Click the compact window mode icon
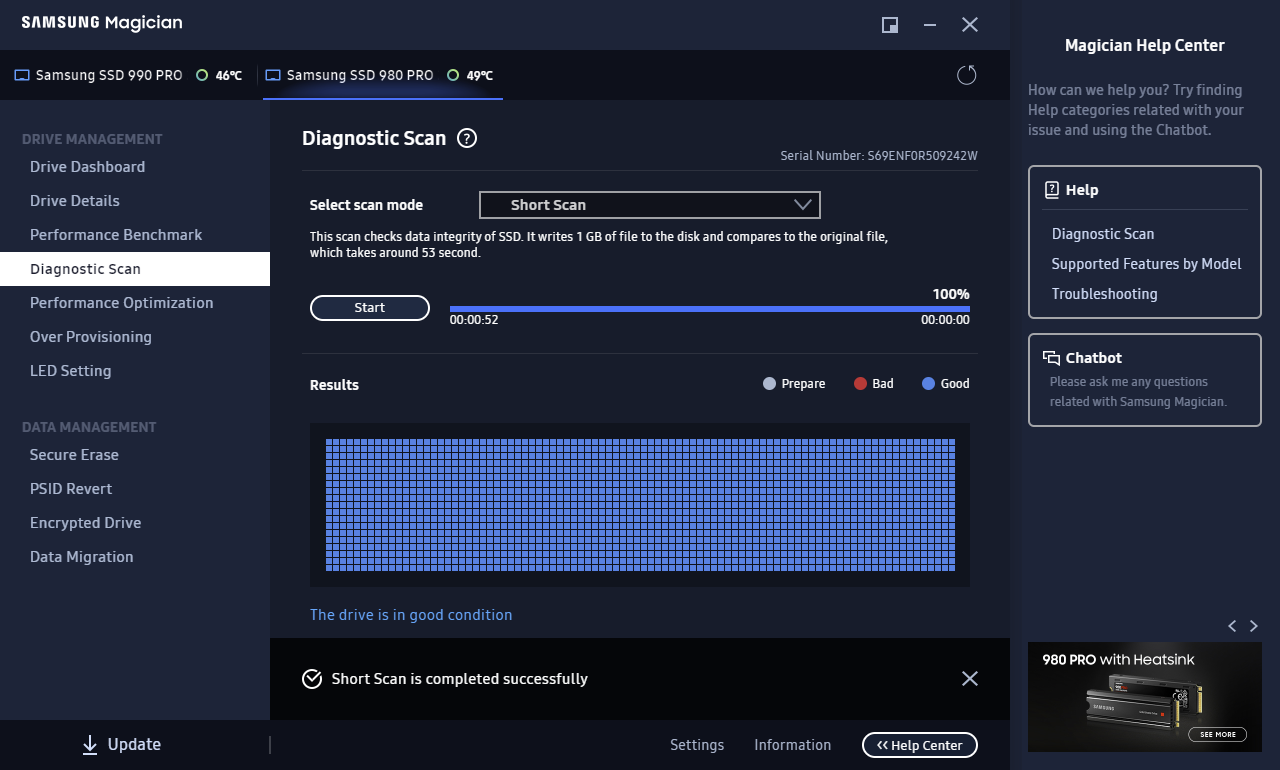1280x770 pixels. point(890,25)
